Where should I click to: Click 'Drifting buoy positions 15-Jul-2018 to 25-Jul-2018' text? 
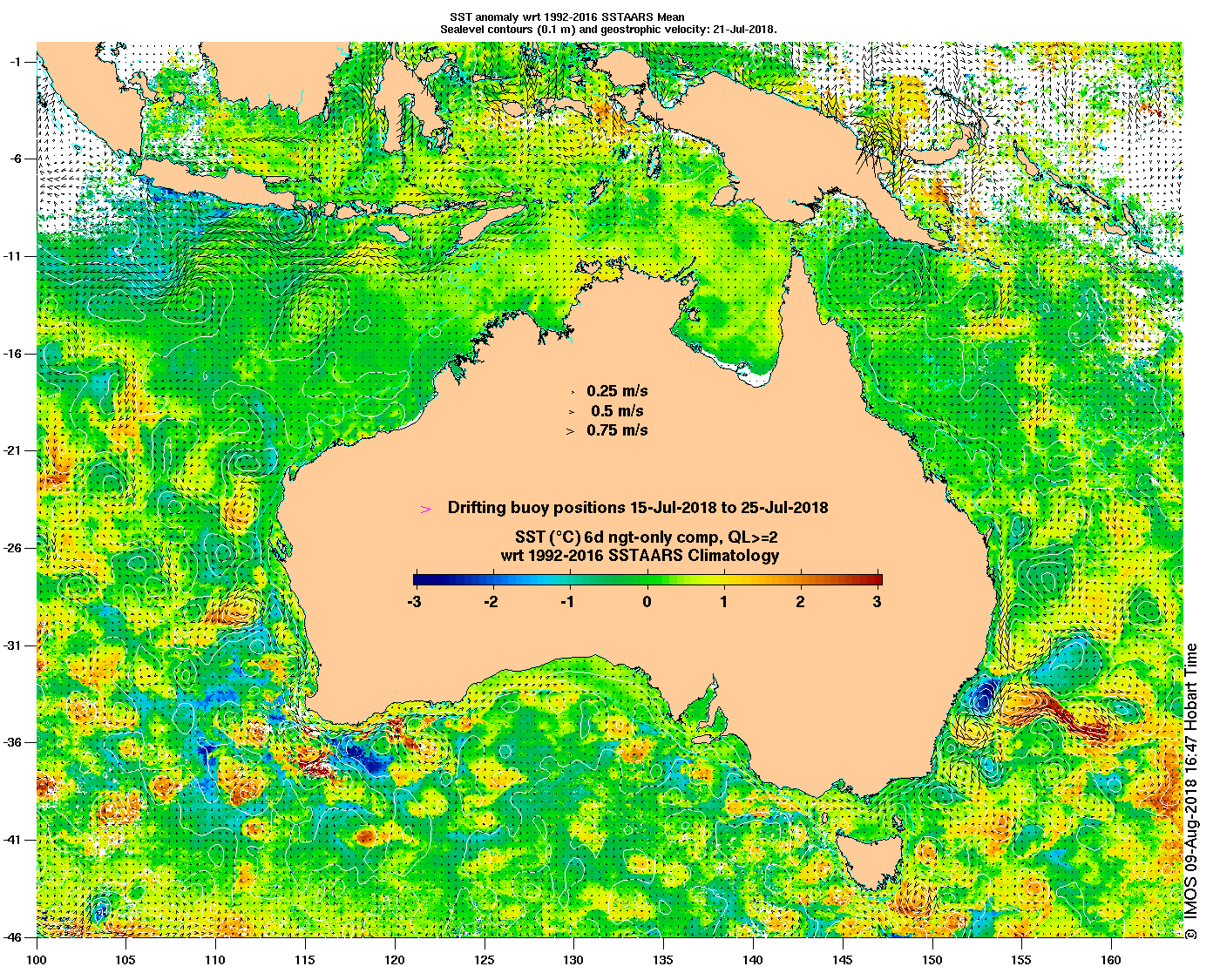[x=637, y=507]
